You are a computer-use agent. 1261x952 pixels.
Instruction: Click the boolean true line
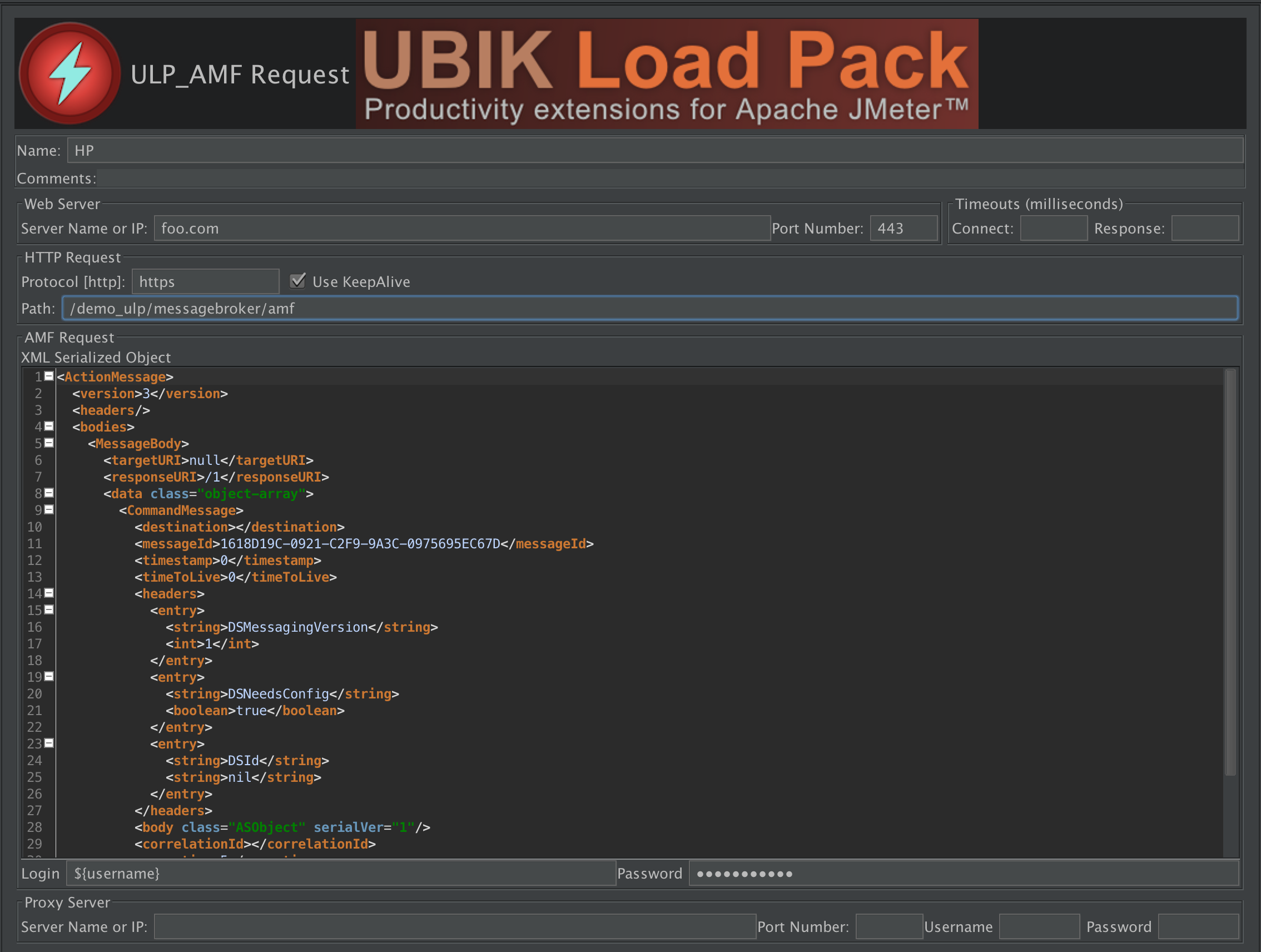tap(255, 710)
